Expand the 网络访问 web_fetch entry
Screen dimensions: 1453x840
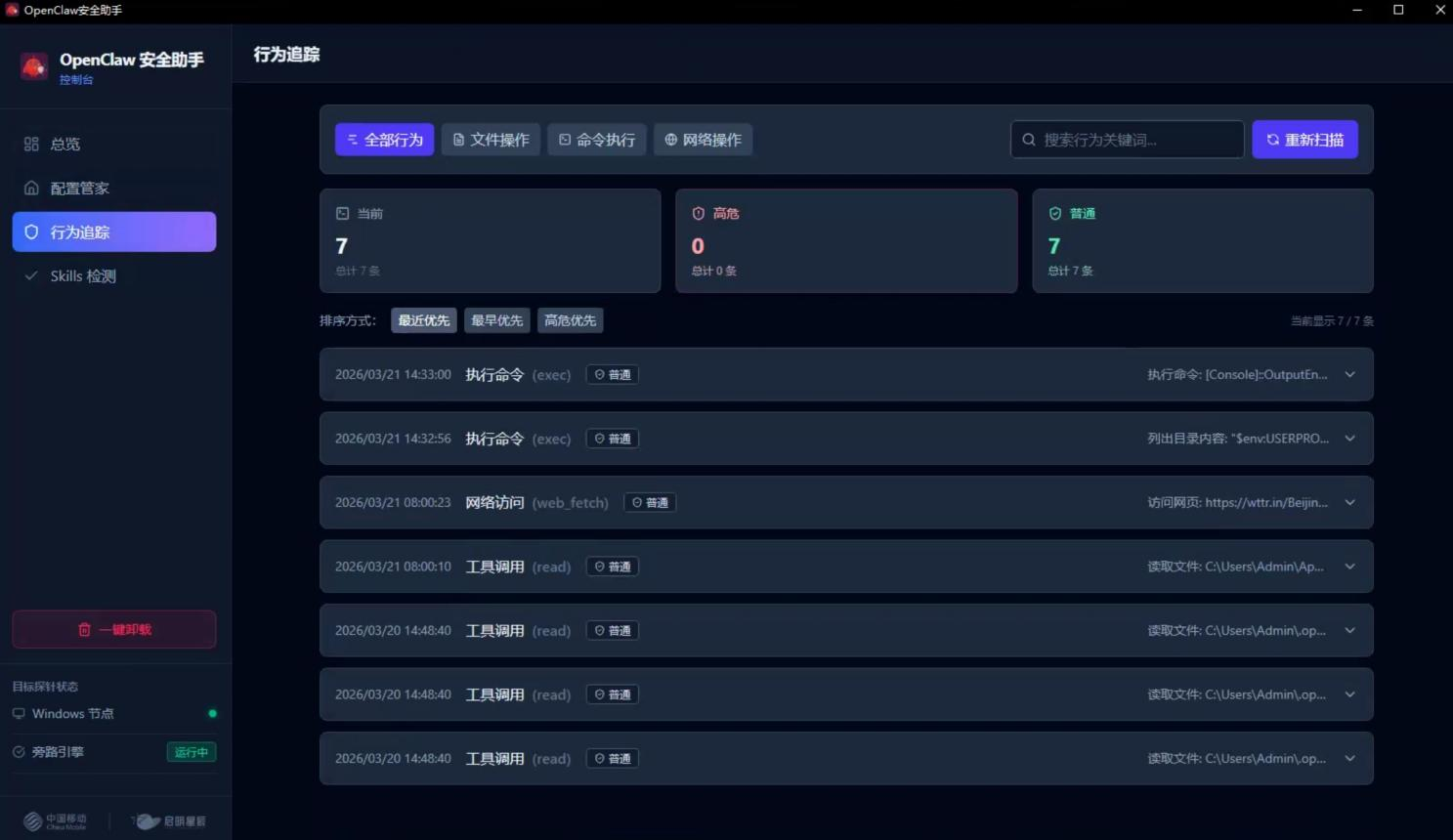(x=1349, y=503)
